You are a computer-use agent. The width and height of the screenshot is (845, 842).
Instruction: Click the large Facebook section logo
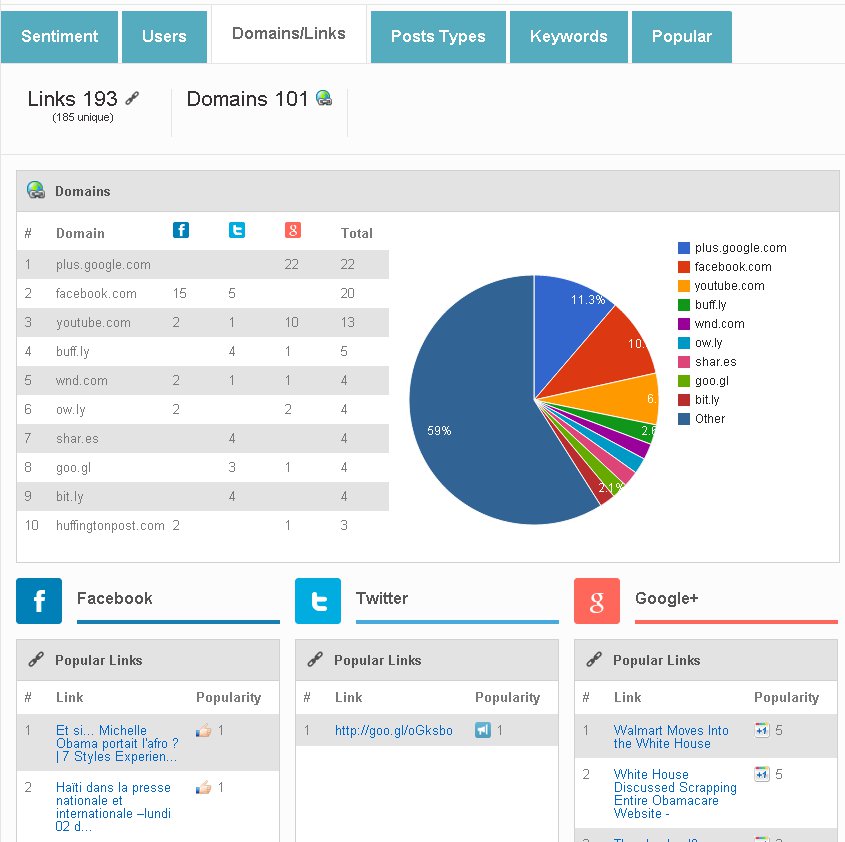pos(39,601)
